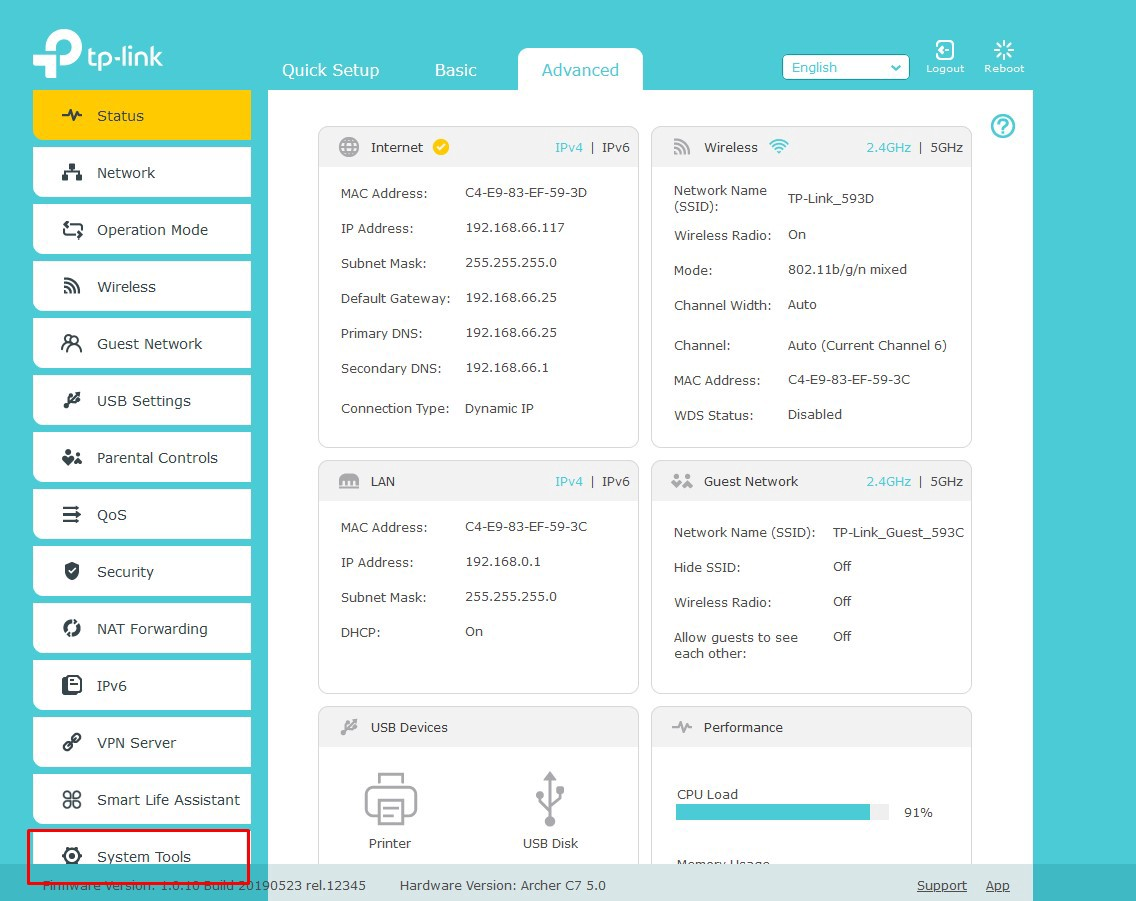The height and width of the screenshot is (901, 1136).
Task: Switch Guest Network panel to 5GHz
Action: (x=946, y=482)
